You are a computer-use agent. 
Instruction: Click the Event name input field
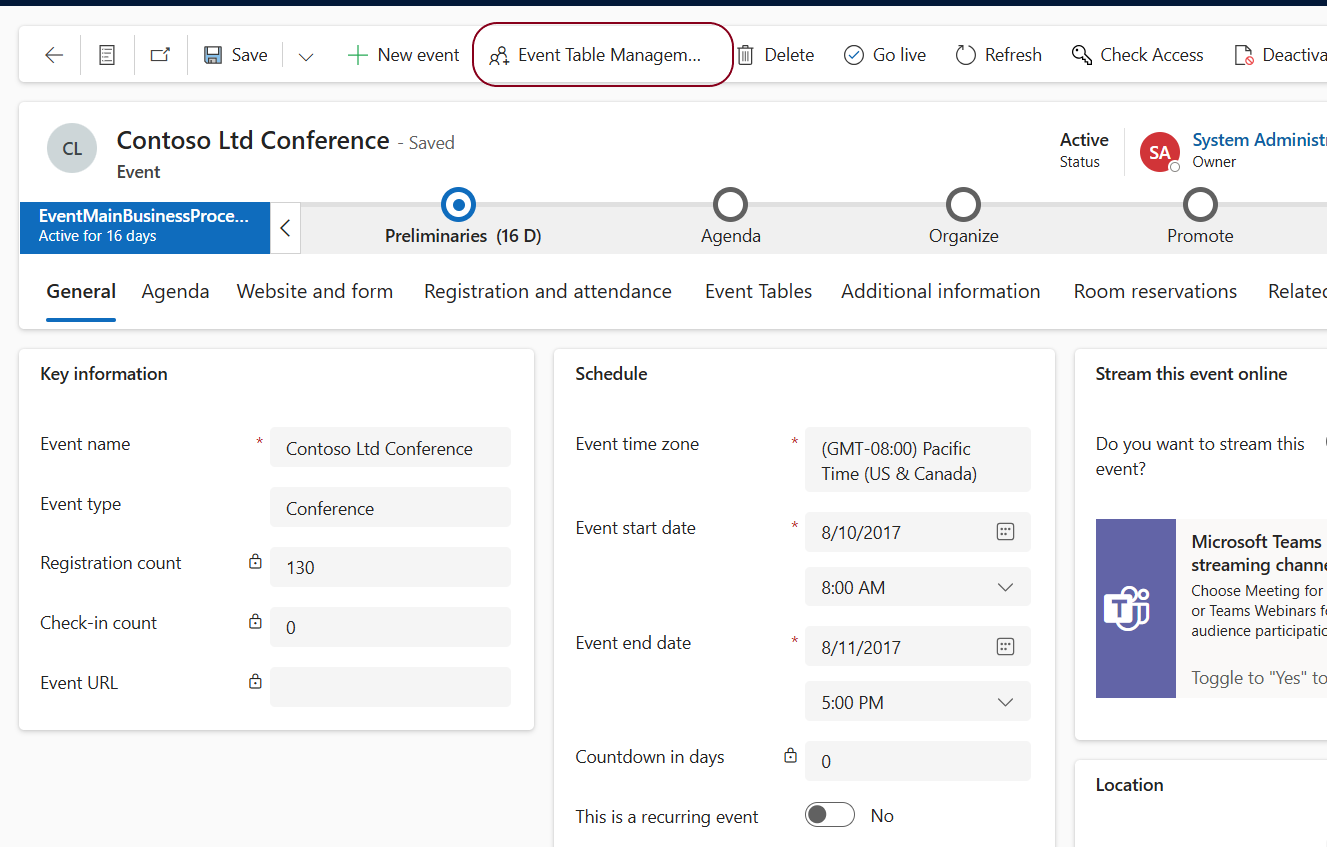(x=390, y=448)
